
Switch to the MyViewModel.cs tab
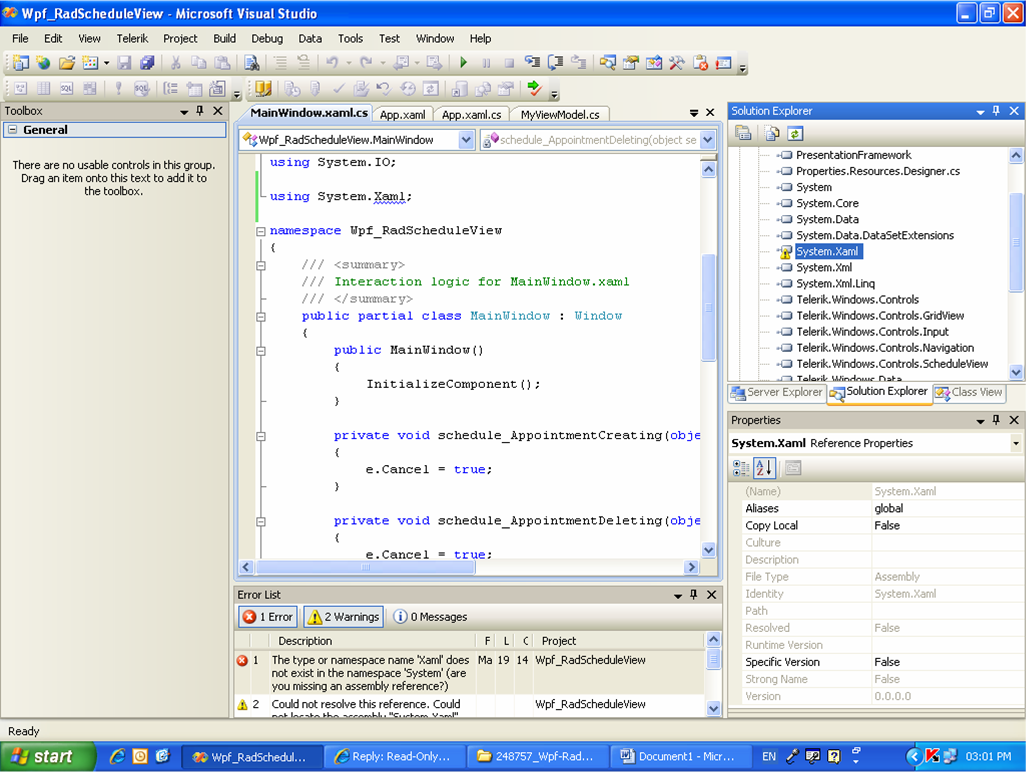click(x=559, y=115)
